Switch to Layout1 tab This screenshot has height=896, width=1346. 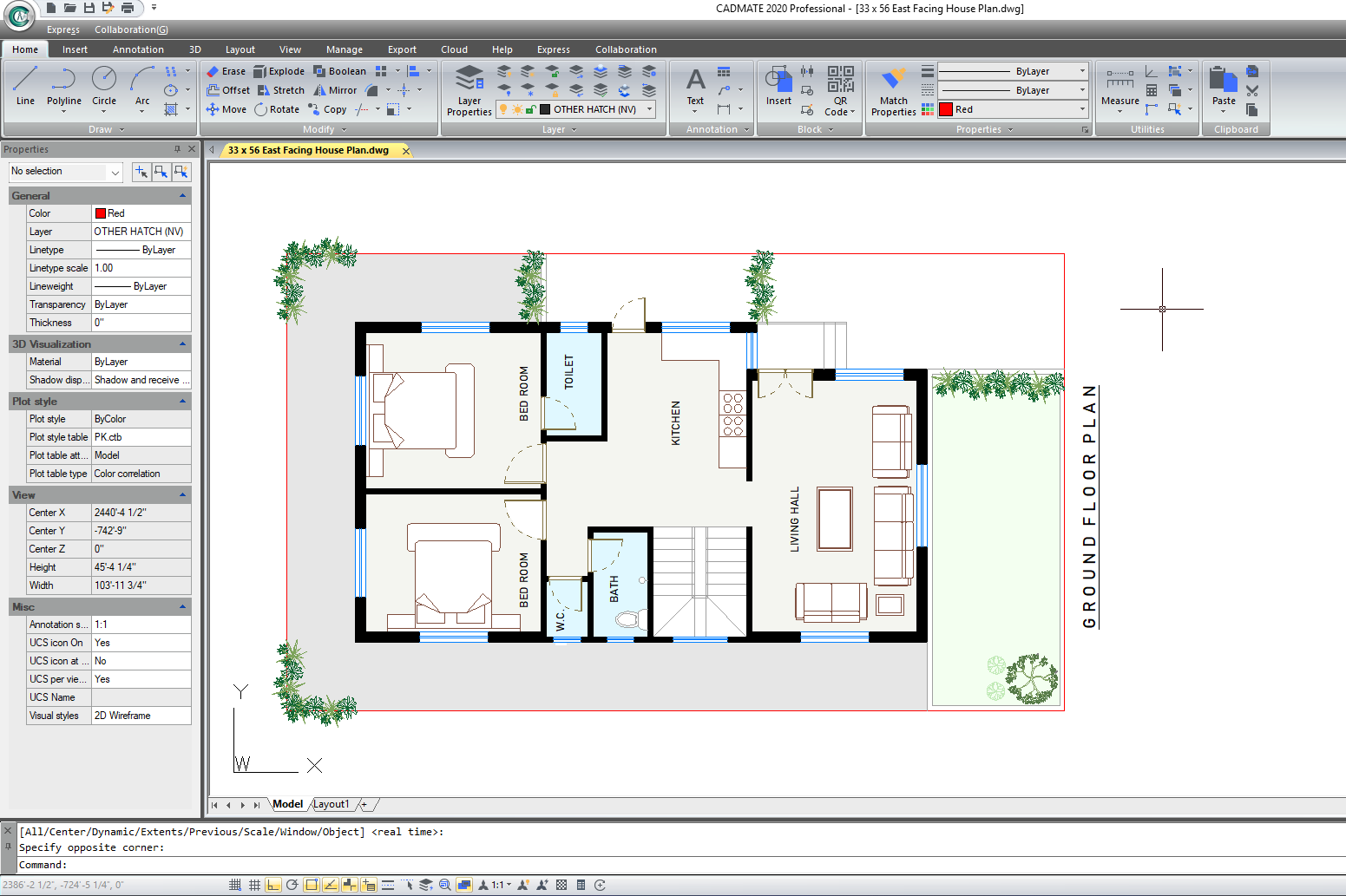click(x=332, y=804)
